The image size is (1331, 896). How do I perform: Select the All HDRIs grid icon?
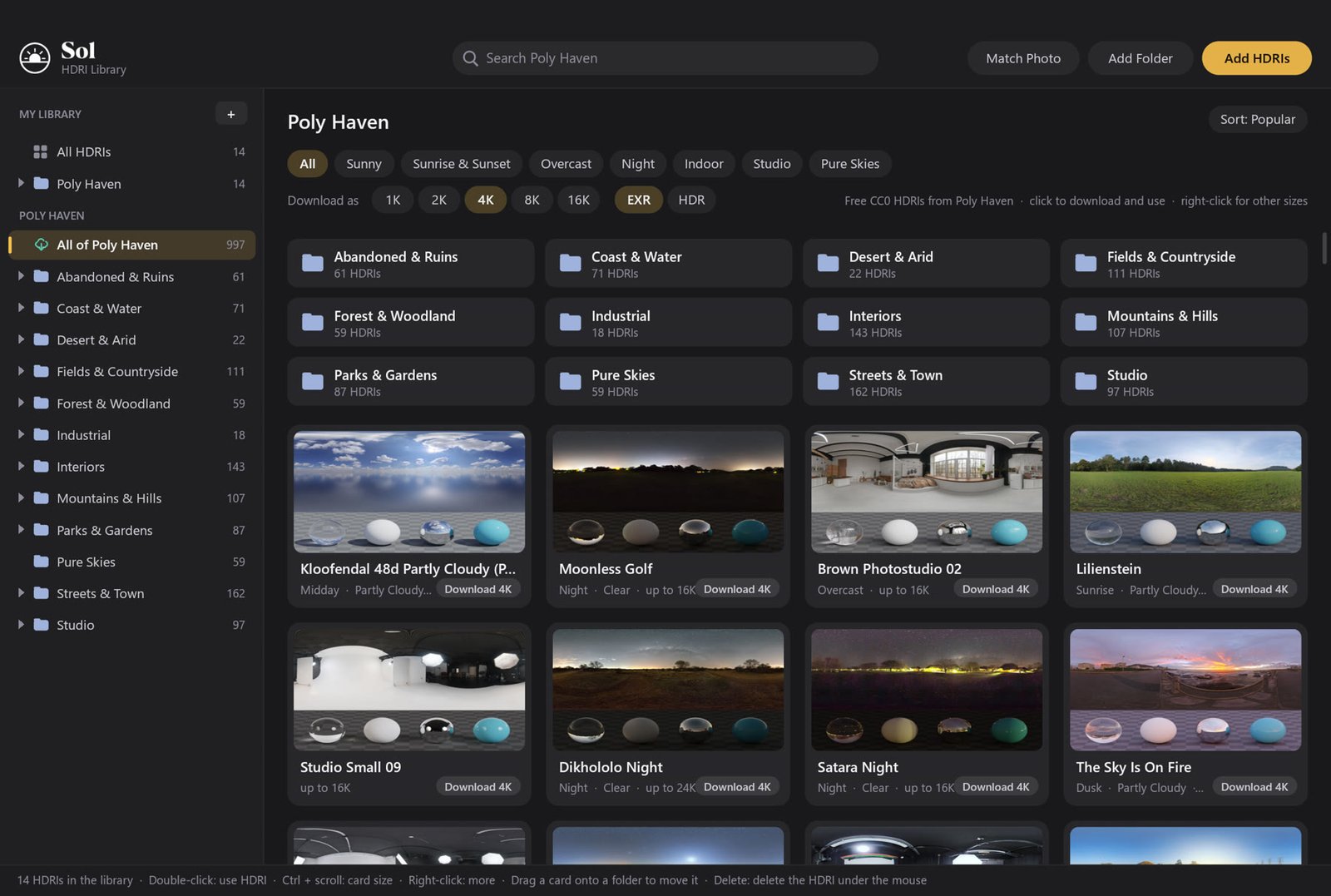coord(40,151)
